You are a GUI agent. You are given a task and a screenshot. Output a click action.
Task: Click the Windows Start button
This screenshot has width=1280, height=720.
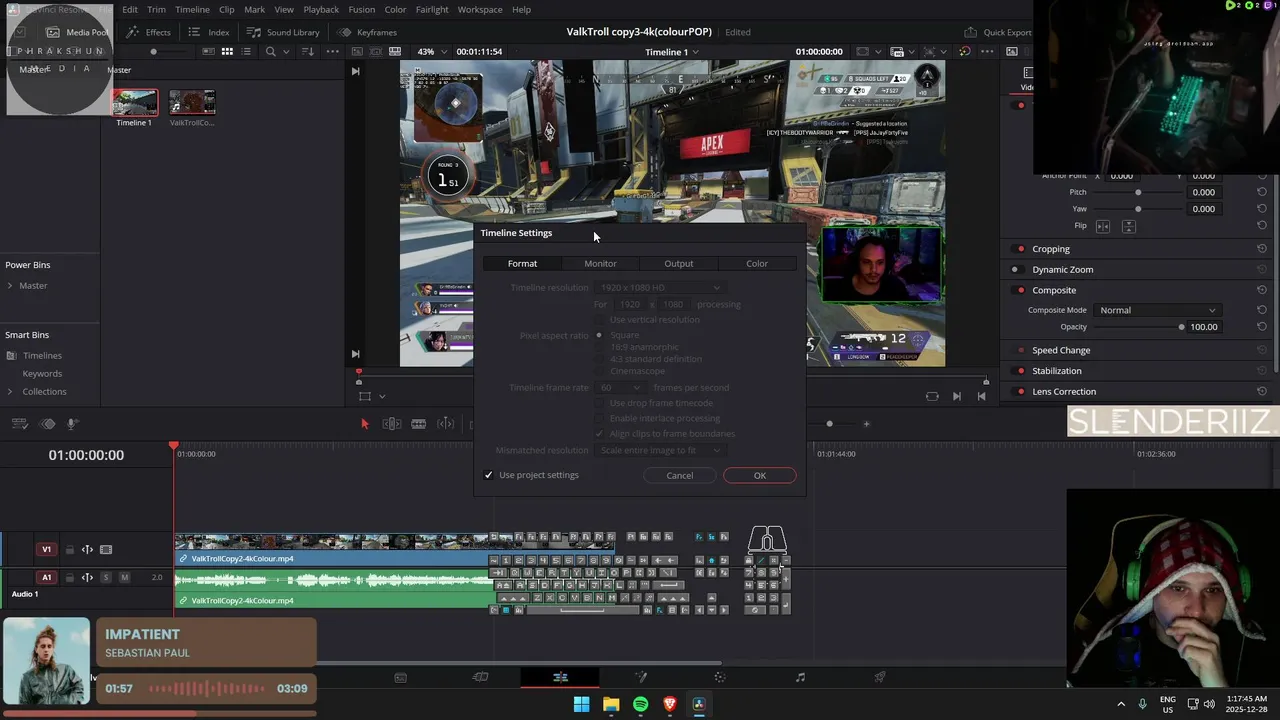pos(581,704)
